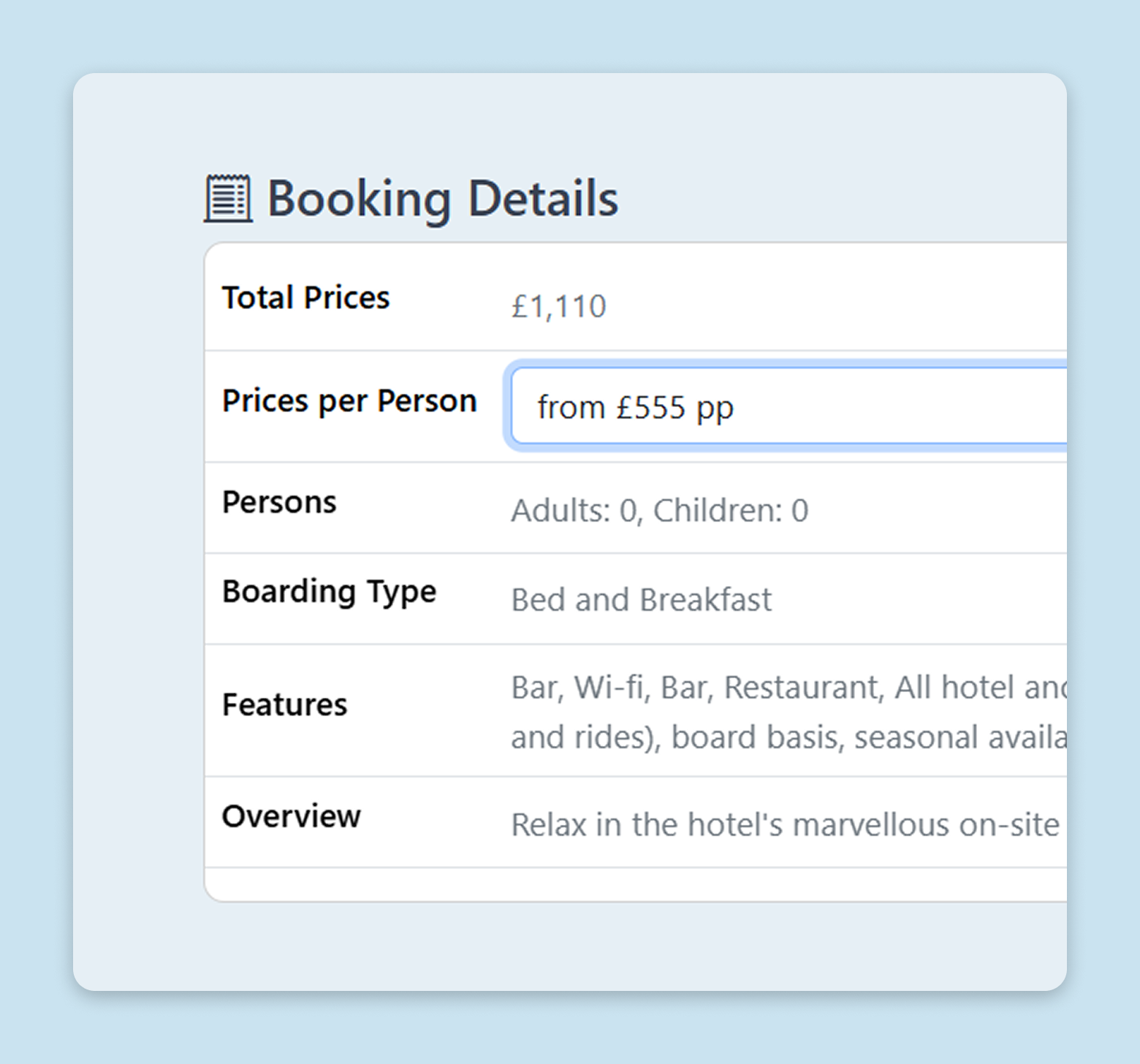Click the Total Prices label
Screen dimensions: 1140x1064
305,297
